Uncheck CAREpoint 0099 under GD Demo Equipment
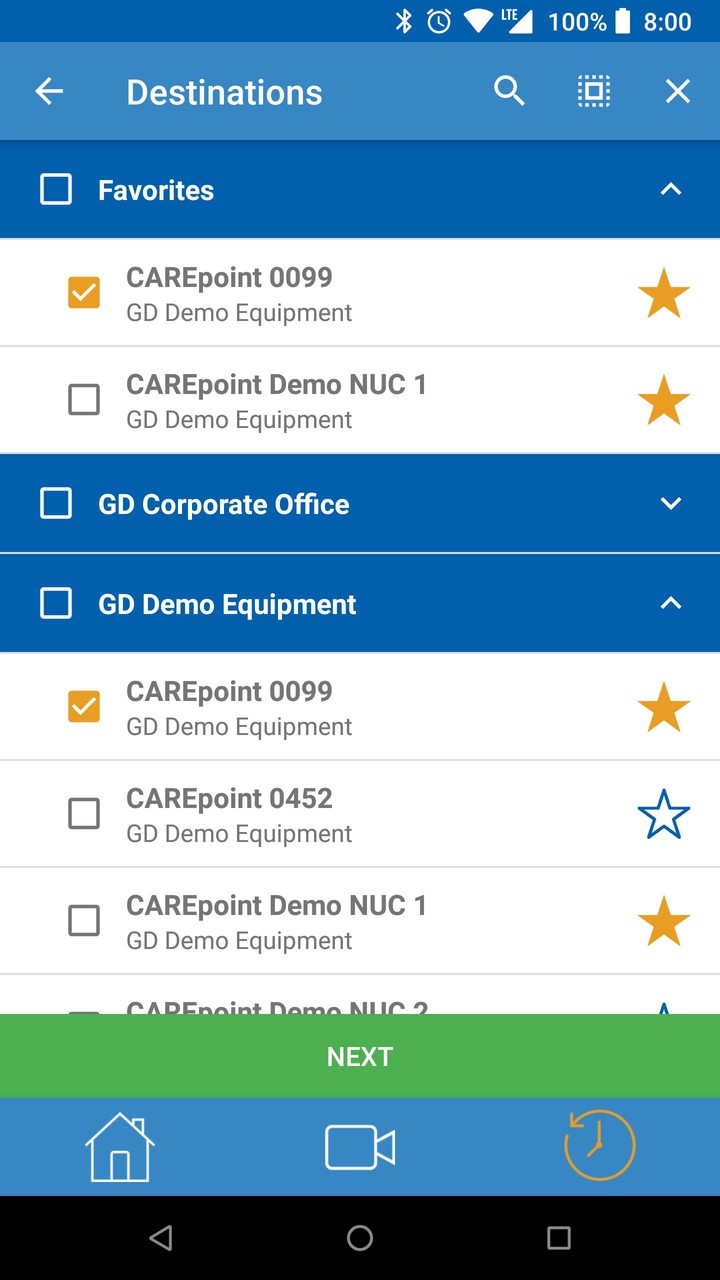Viewport: 720px width, 1280px height. click(x=84, y=707)
